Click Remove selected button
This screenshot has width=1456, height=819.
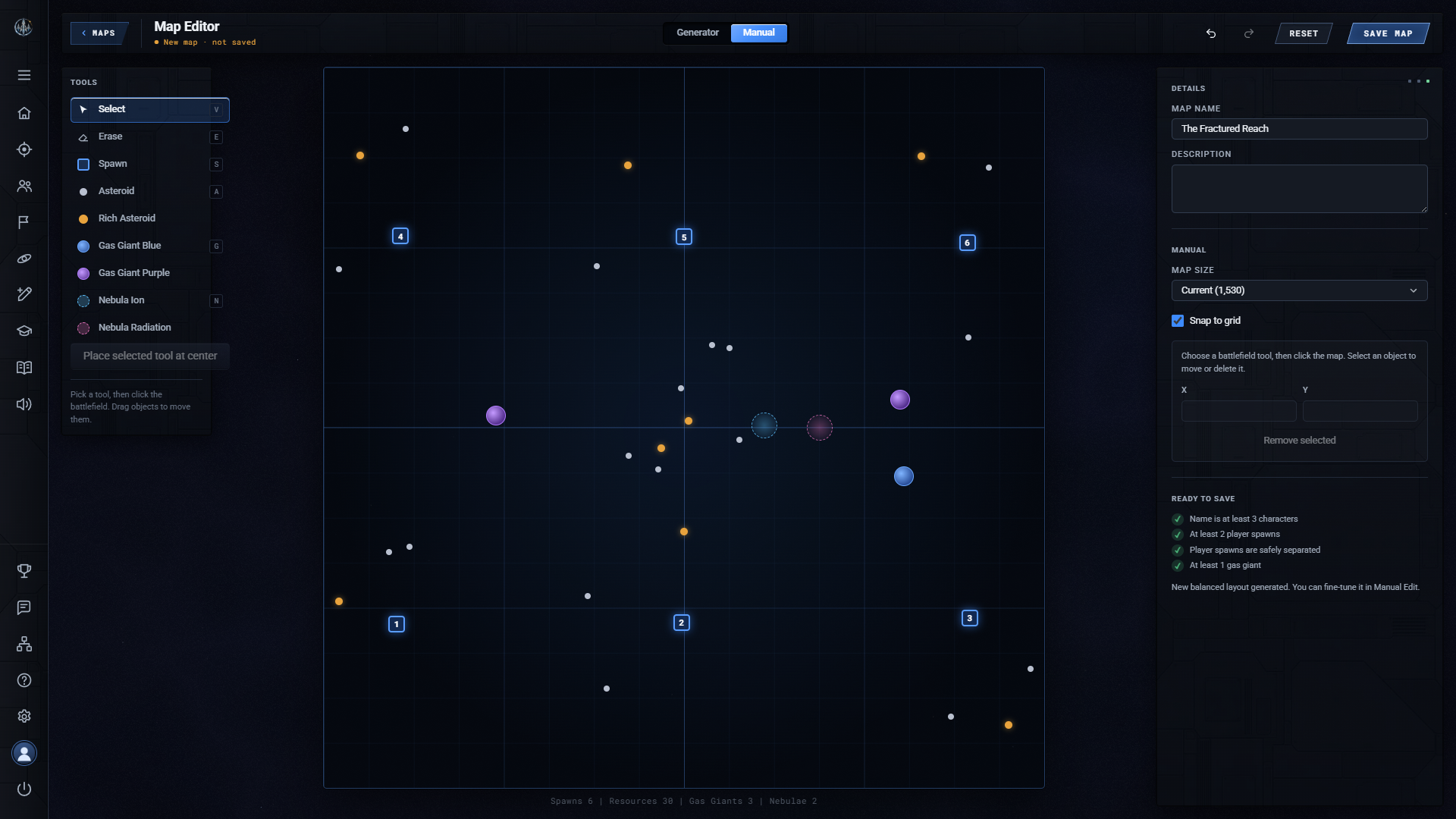click(x=1299, y=441)
